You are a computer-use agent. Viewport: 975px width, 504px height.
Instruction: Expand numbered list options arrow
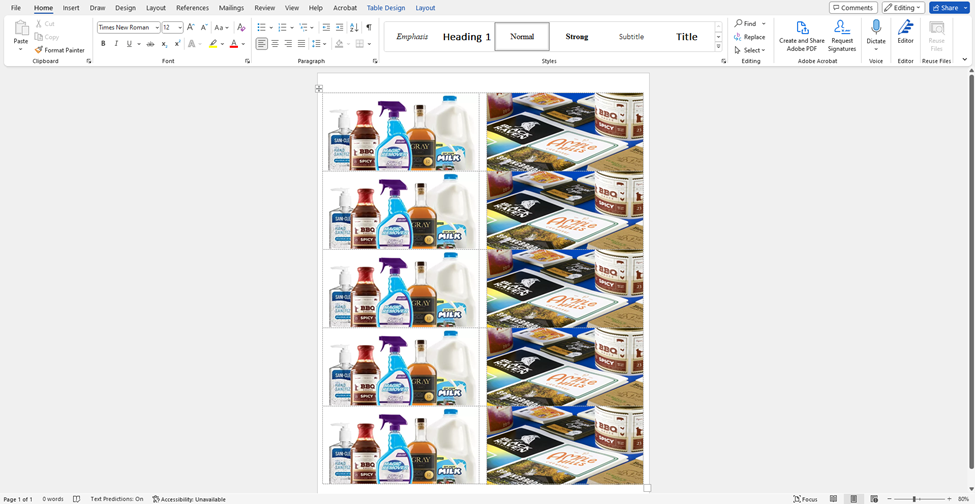coord(292,27)
